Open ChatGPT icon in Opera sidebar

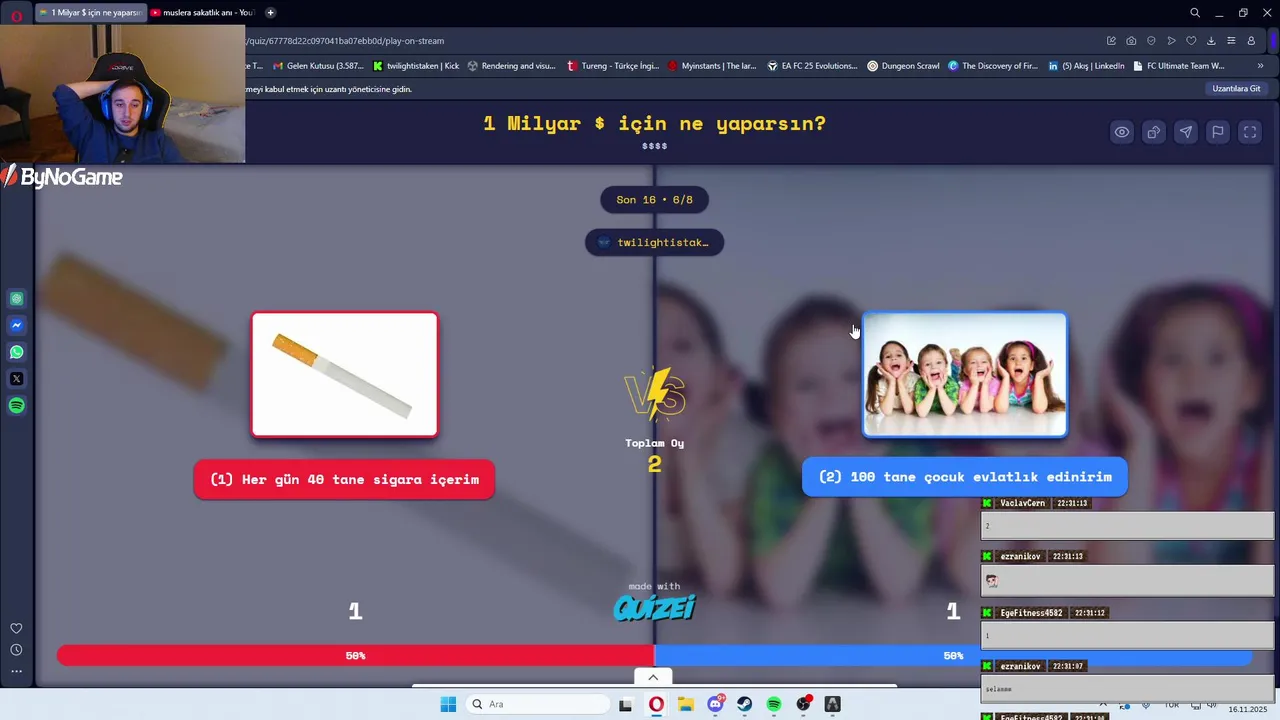tap(16, 298)
